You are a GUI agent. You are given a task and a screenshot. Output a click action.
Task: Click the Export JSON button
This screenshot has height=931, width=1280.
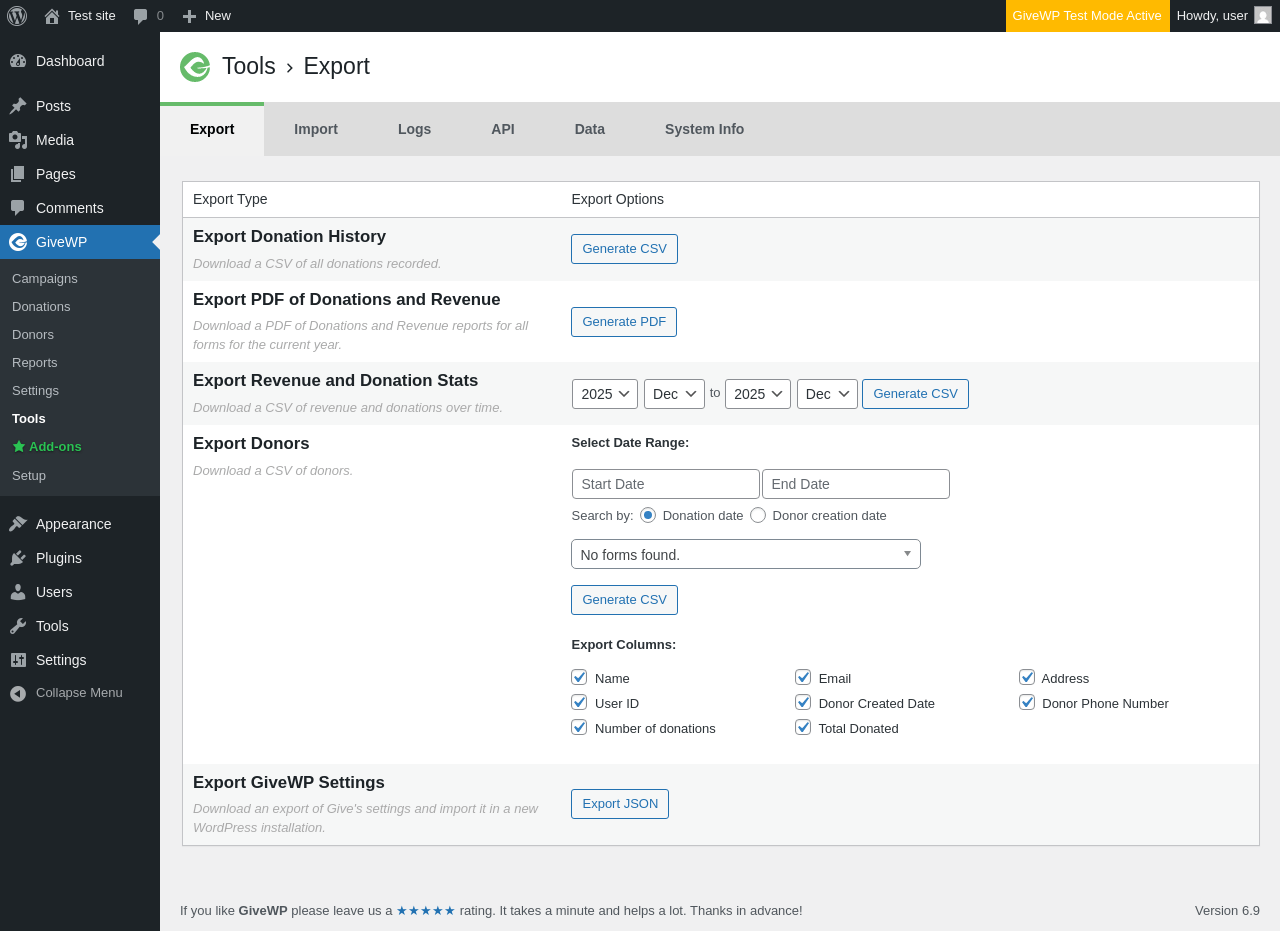click(x=620, y=804)
